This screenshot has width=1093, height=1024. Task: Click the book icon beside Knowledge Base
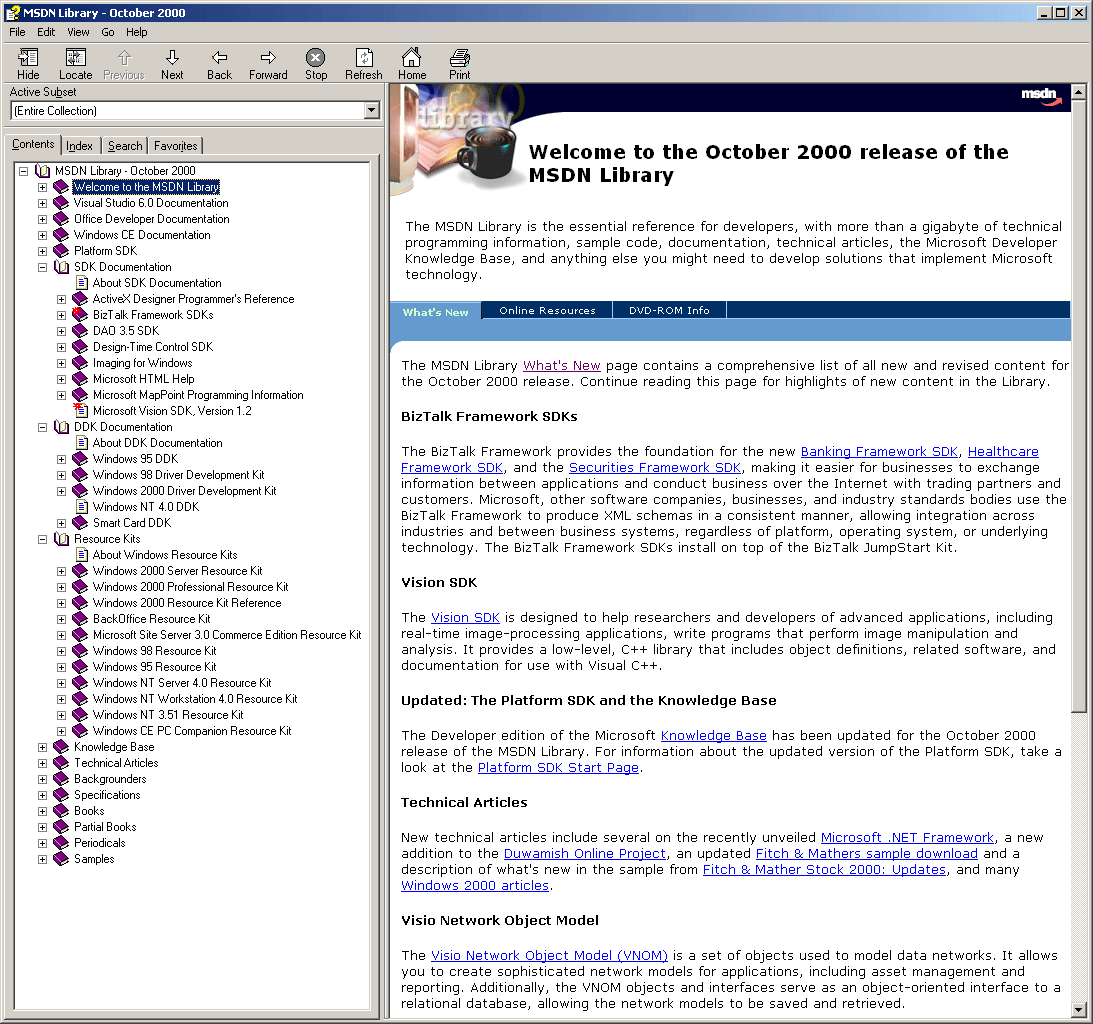(61, 747)
